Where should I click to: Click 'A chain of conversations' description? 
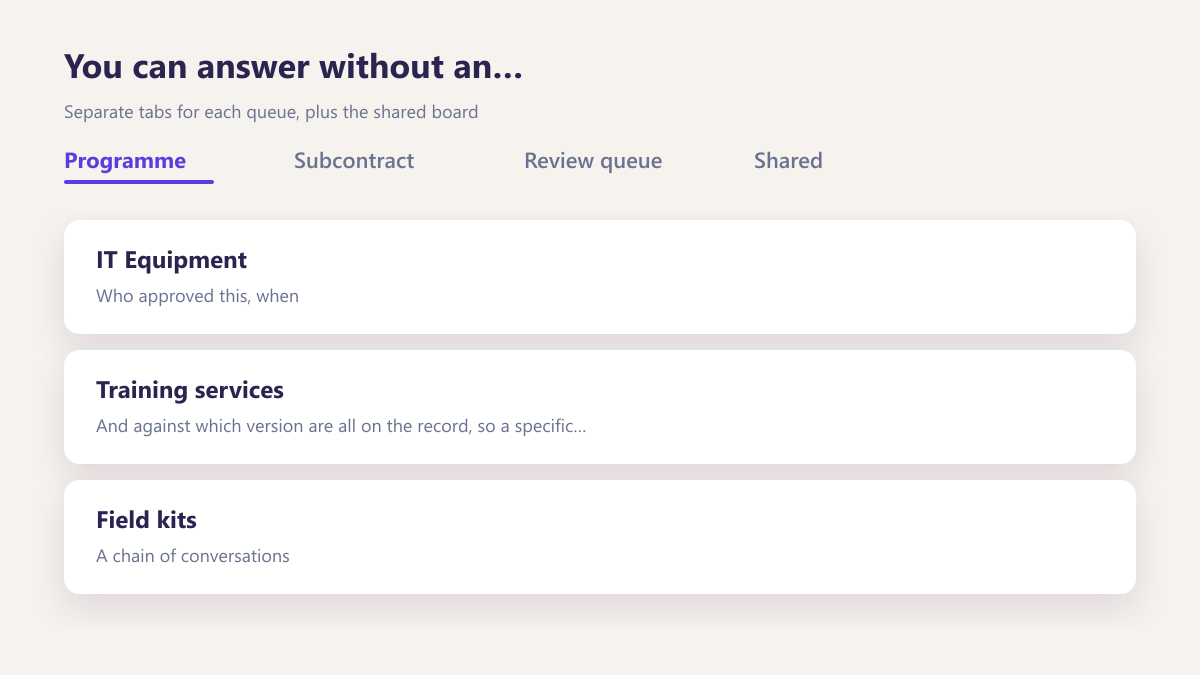(x=193, y=556)
